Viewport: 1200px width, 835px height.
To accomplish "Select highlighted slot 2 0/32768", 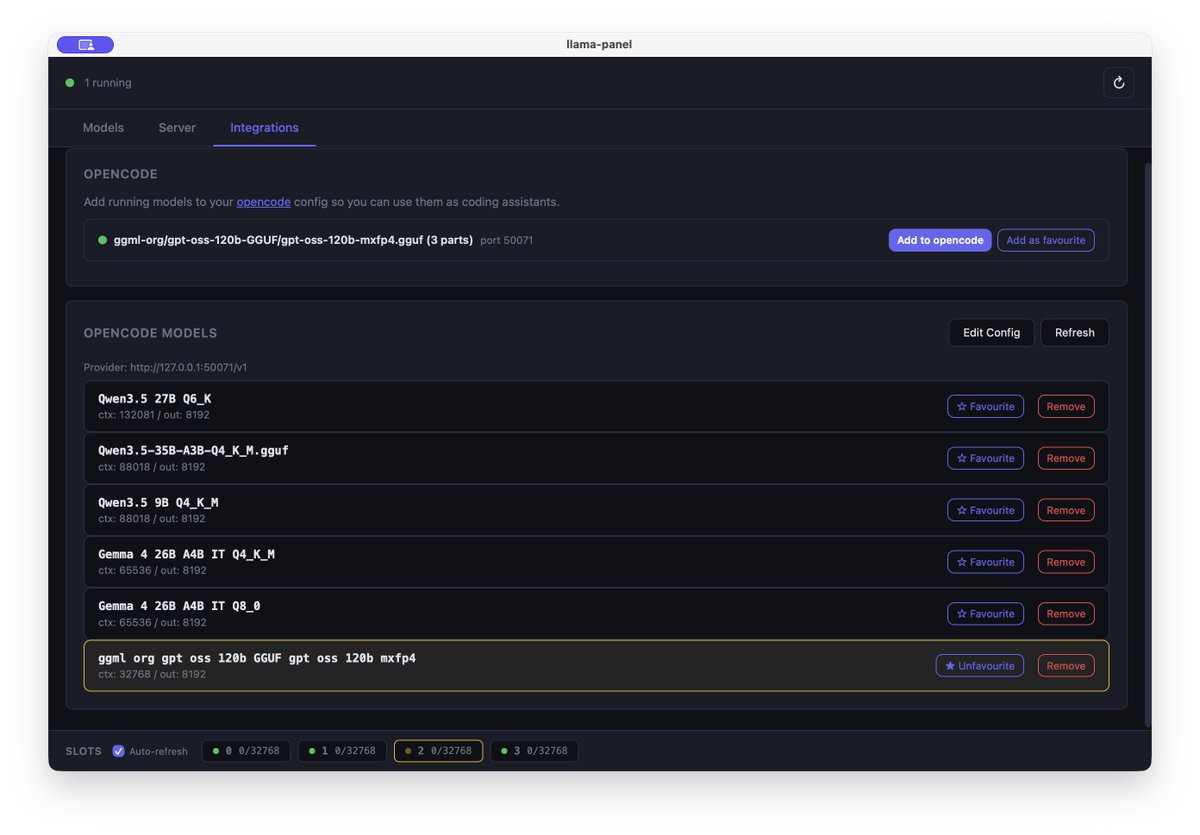I will click(x=438, y=751).
